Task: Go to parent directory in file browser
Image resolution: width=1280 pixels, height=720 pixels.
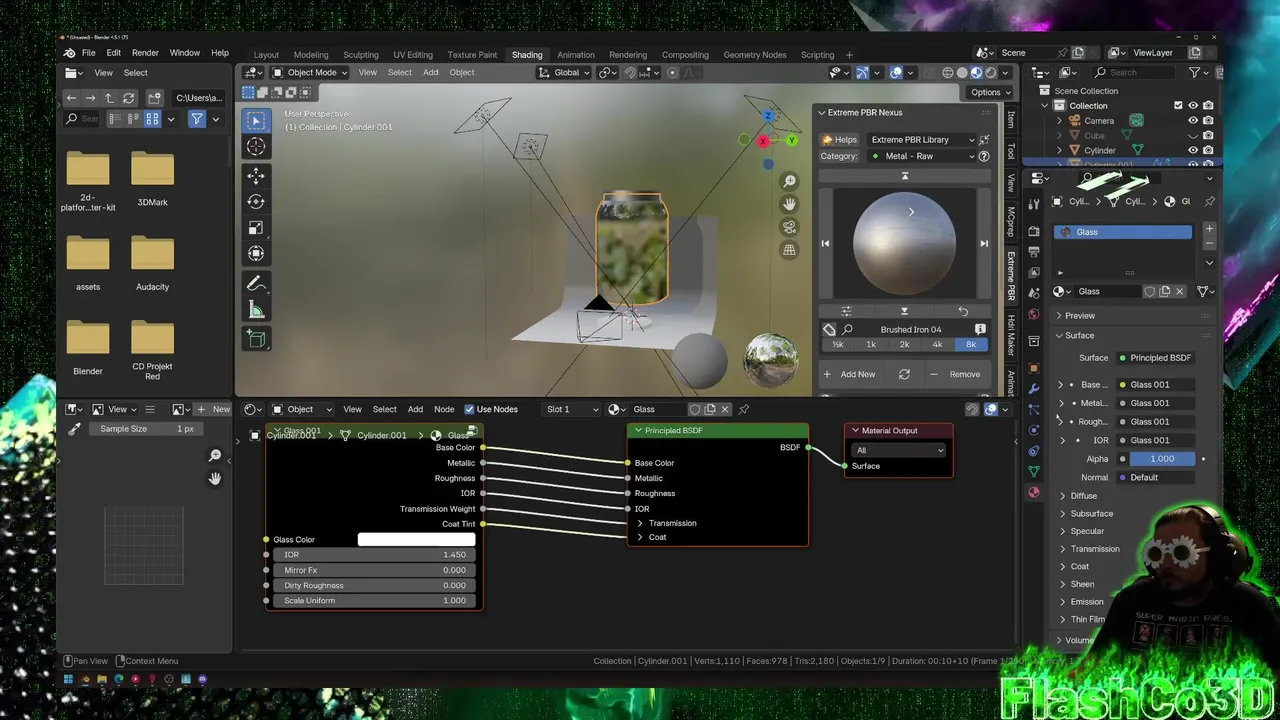Action: pos(109,98)
